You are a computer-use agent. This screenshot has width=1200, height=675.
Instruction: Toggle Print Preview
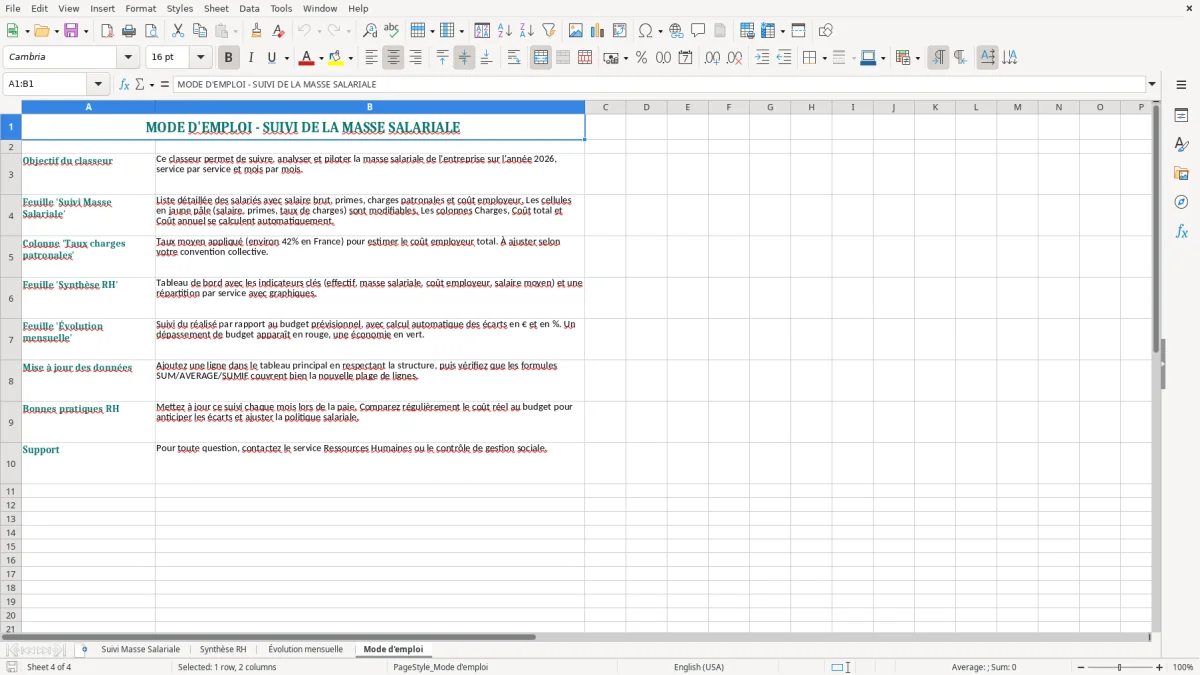click(x=149, y=31)
